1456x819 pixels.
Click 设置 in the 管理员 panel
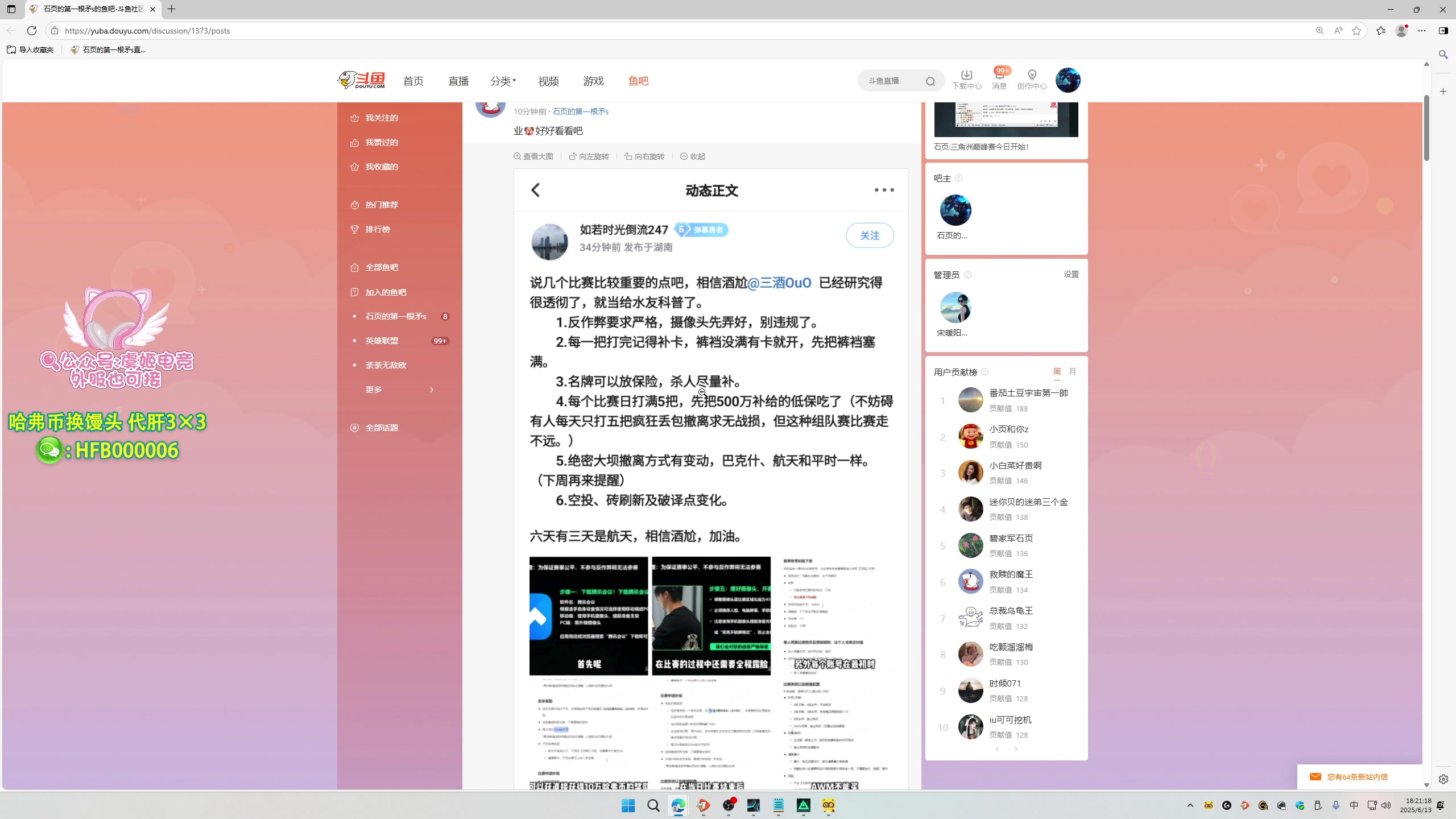click(x=1071, y=274)
